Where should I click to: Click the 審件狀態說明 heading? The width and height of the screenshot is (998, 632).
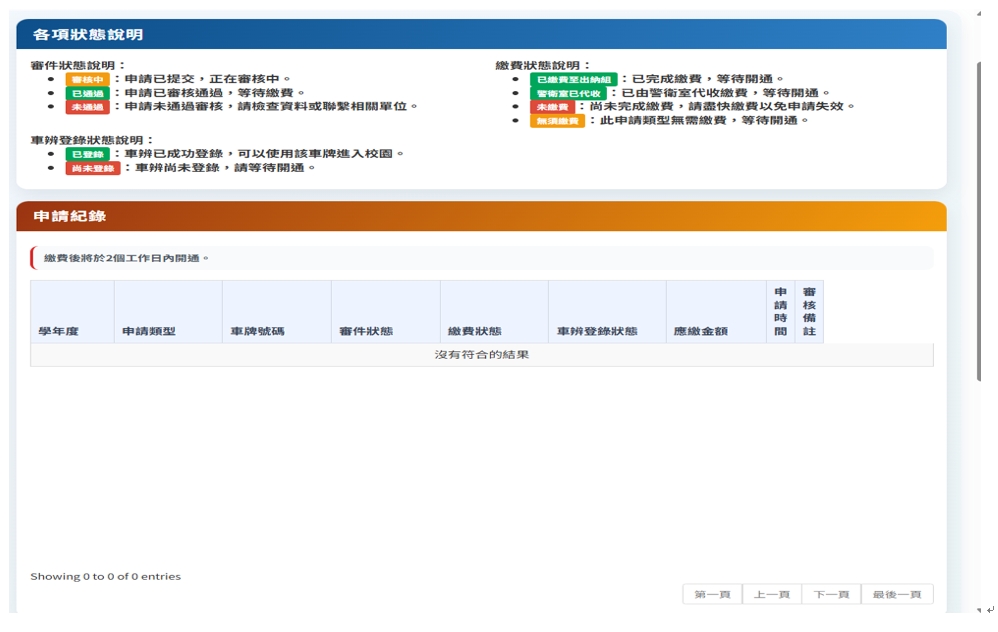78,66
